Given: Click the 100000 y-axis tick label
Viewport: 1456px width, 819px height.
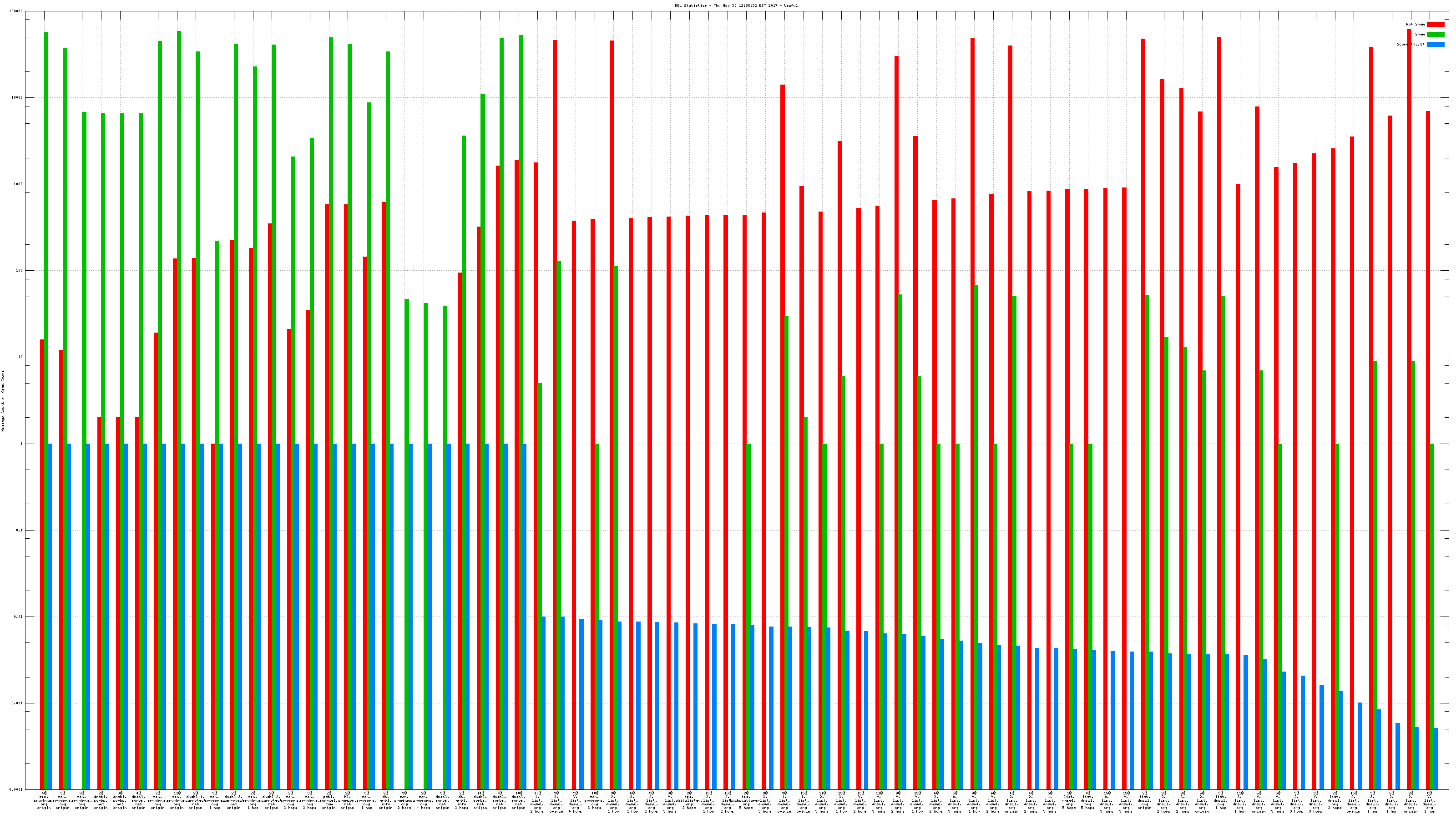Looking at the screenshot, I should pos(17,11).
